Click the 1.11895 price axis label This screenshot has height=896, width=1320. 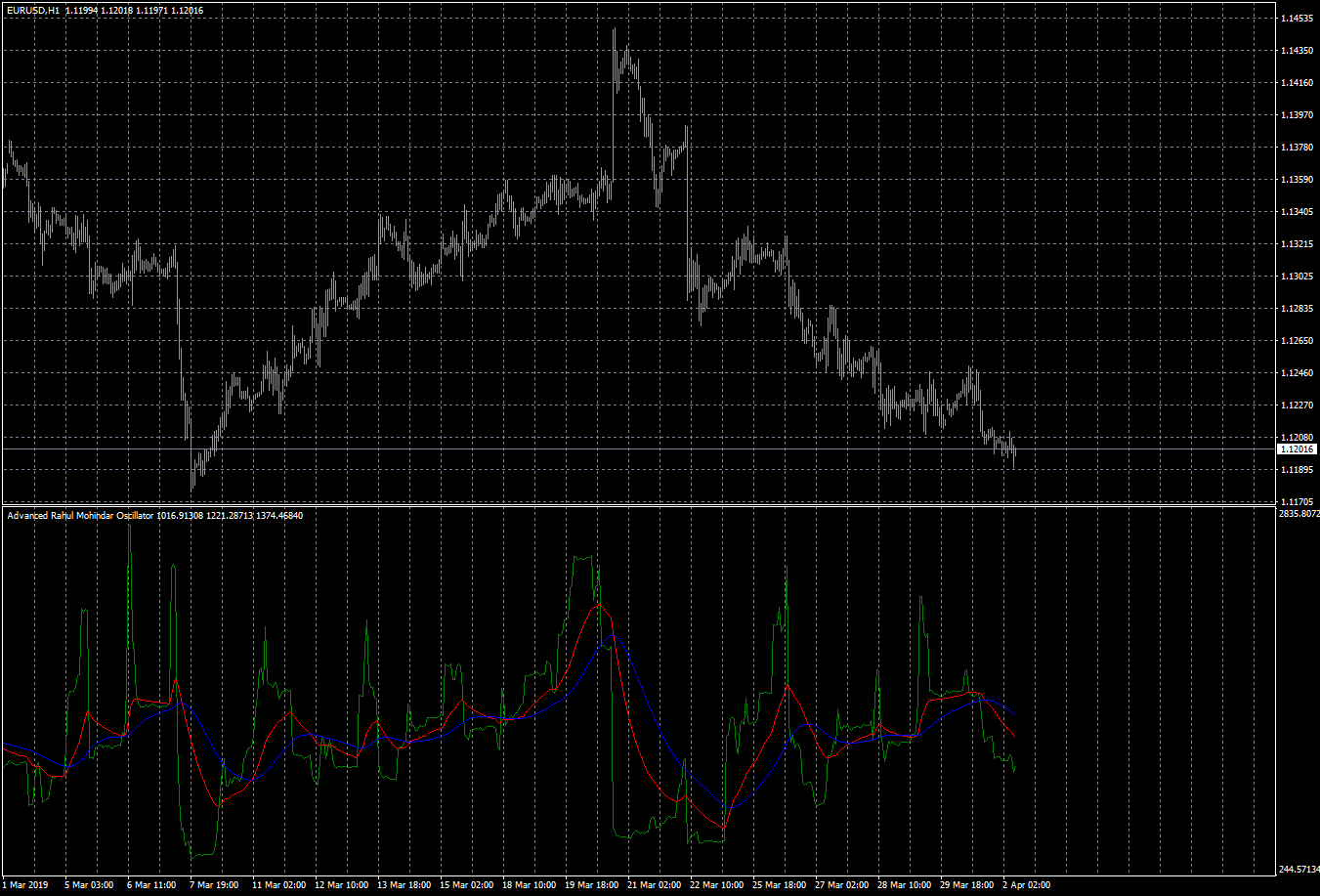(1297, 470)
